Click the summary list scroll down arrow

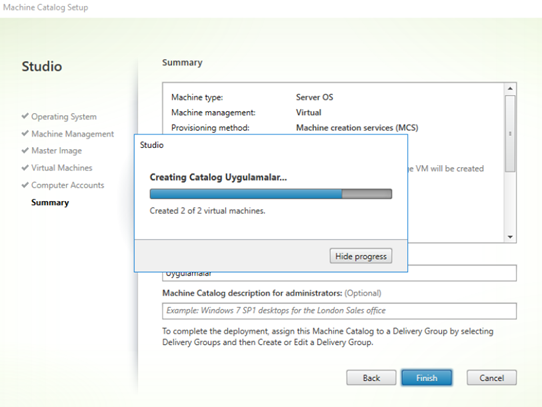(x=510, y=237)
